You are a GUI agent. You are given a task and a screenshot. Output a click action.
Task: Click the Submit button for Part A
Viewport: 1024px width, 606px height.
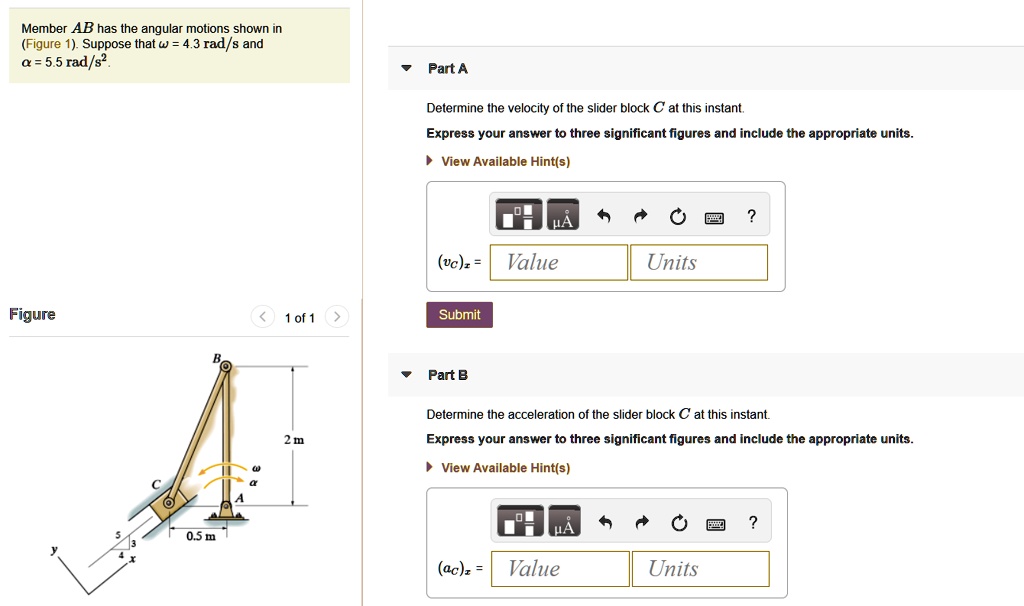(459, 314)
